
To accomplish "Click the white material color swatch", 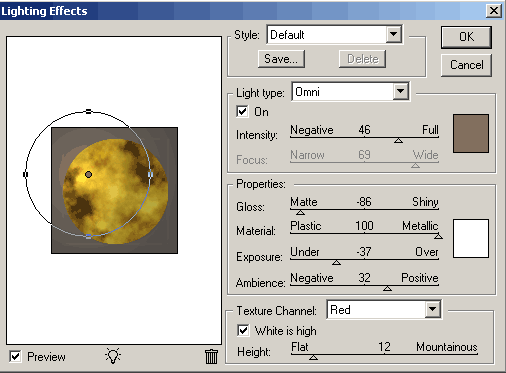I will coord(471,238).
